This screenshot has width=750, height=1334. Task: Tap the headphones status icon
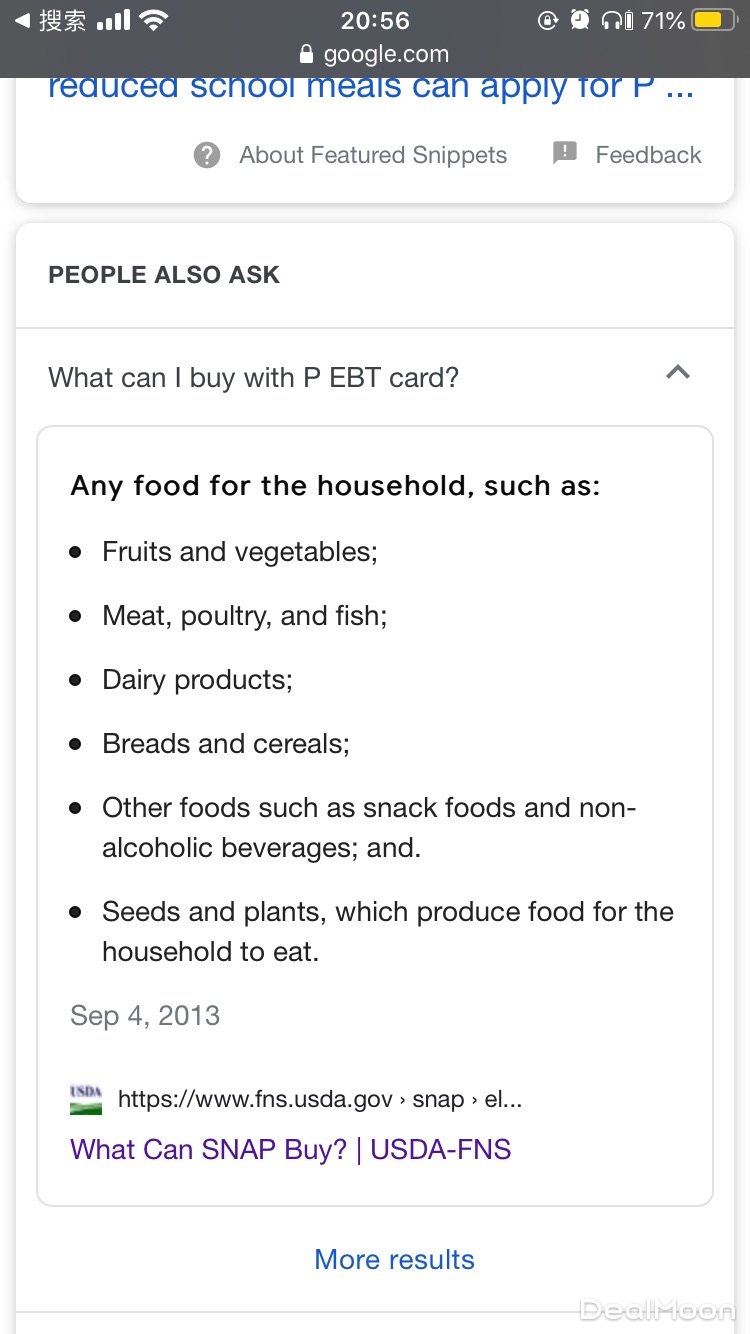617,21
